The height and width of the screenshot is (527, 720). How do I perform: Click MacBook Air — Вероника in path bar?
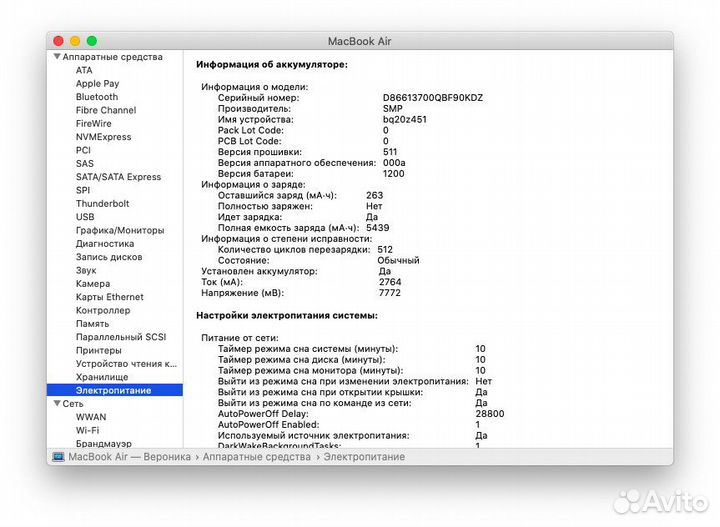point(129,457)
